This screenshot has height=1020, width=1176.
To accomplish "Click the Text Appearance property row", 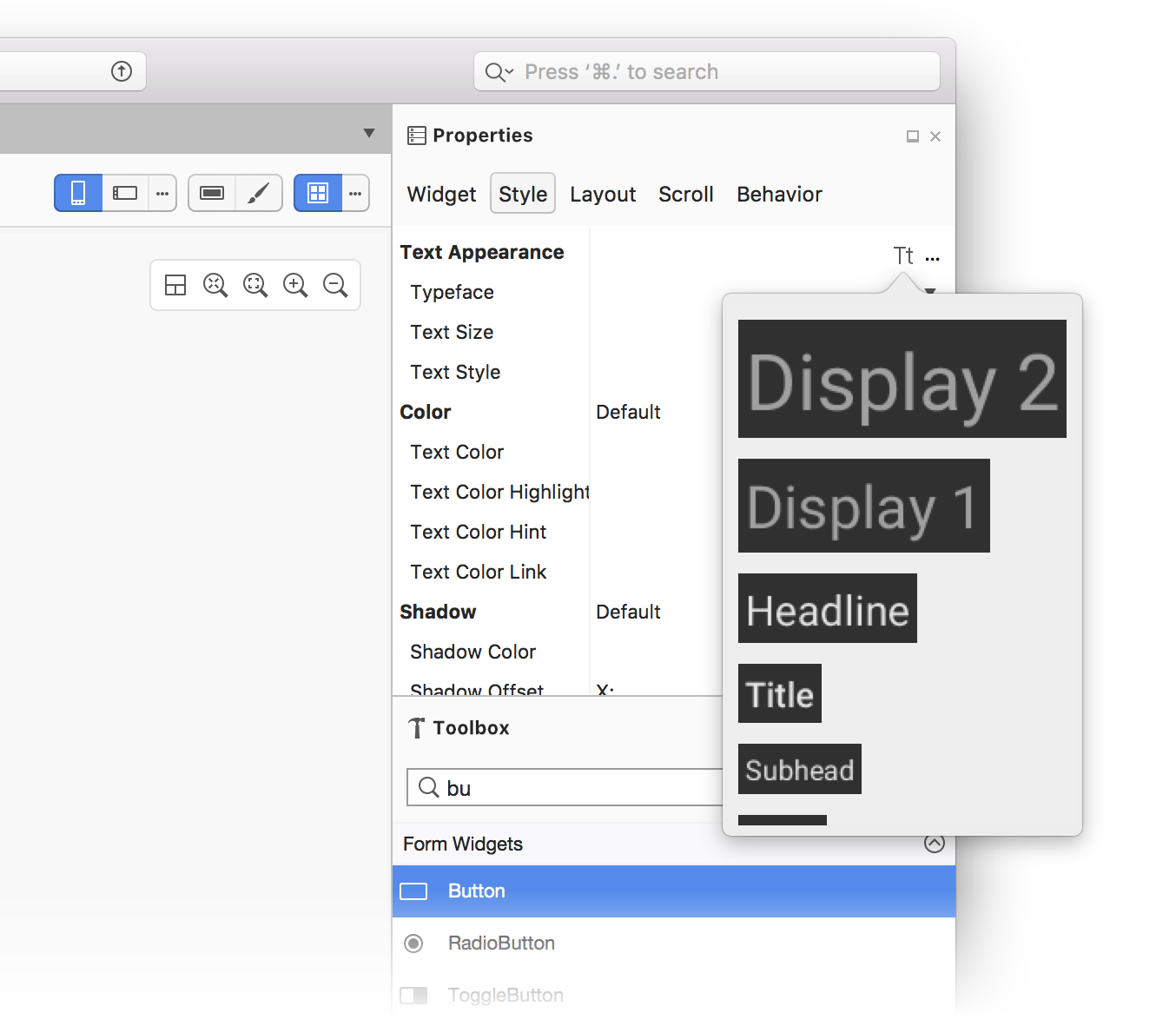I will coord(482,252).
